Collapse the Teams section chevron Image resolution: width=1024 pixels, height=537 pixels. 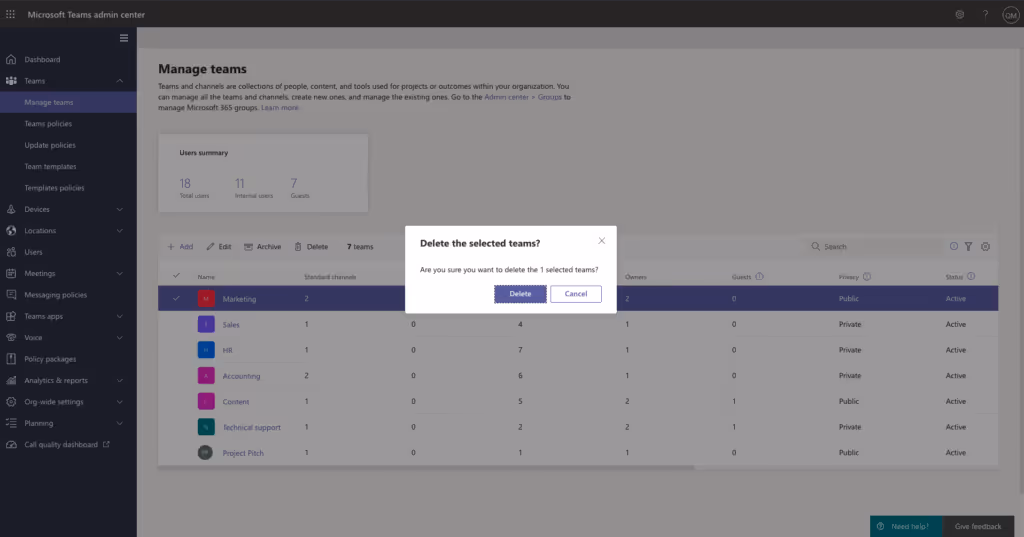(x=120, y=81)
